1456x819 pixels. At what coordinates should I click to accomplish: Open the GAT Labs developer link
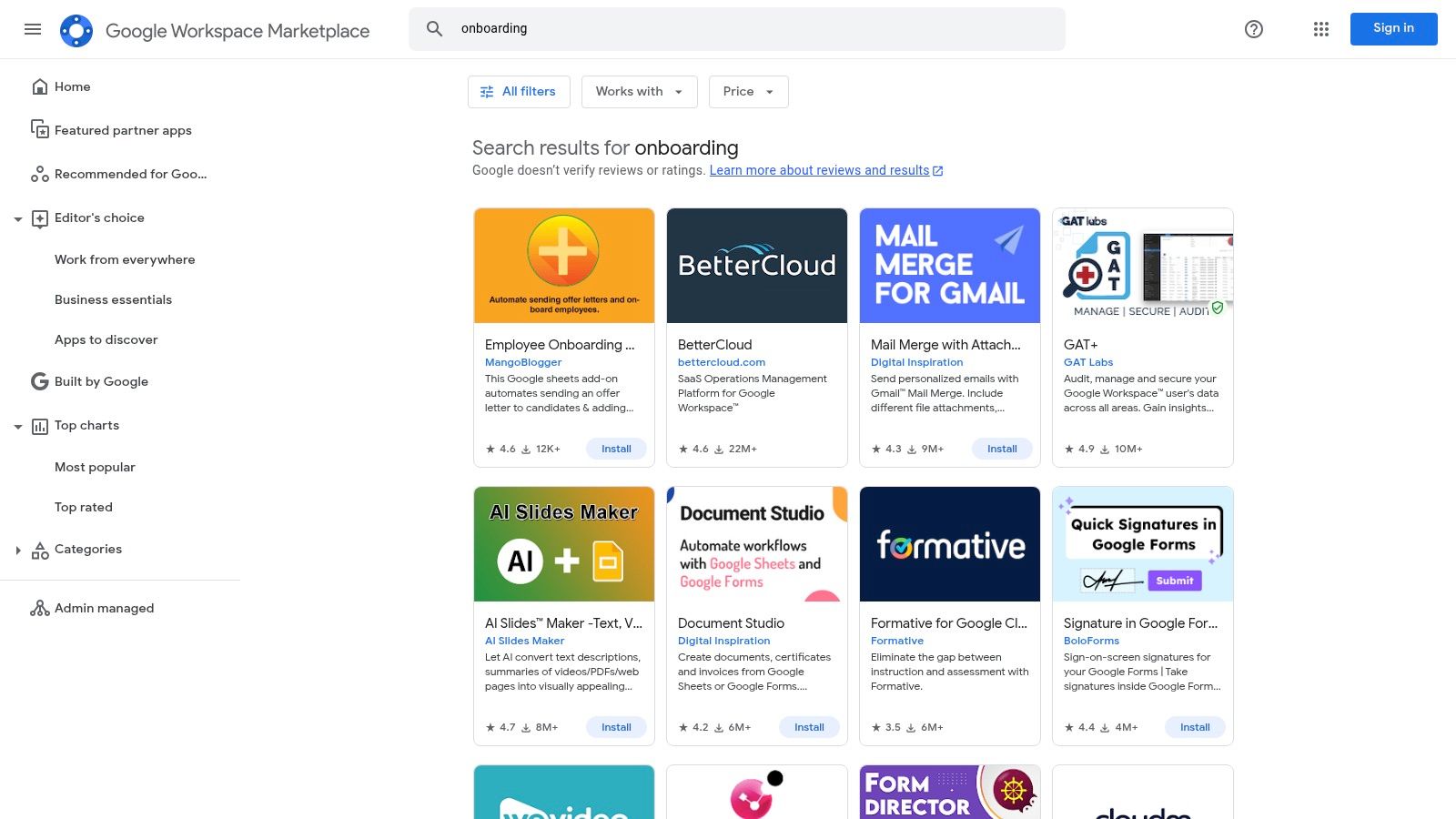point(1088,362)
